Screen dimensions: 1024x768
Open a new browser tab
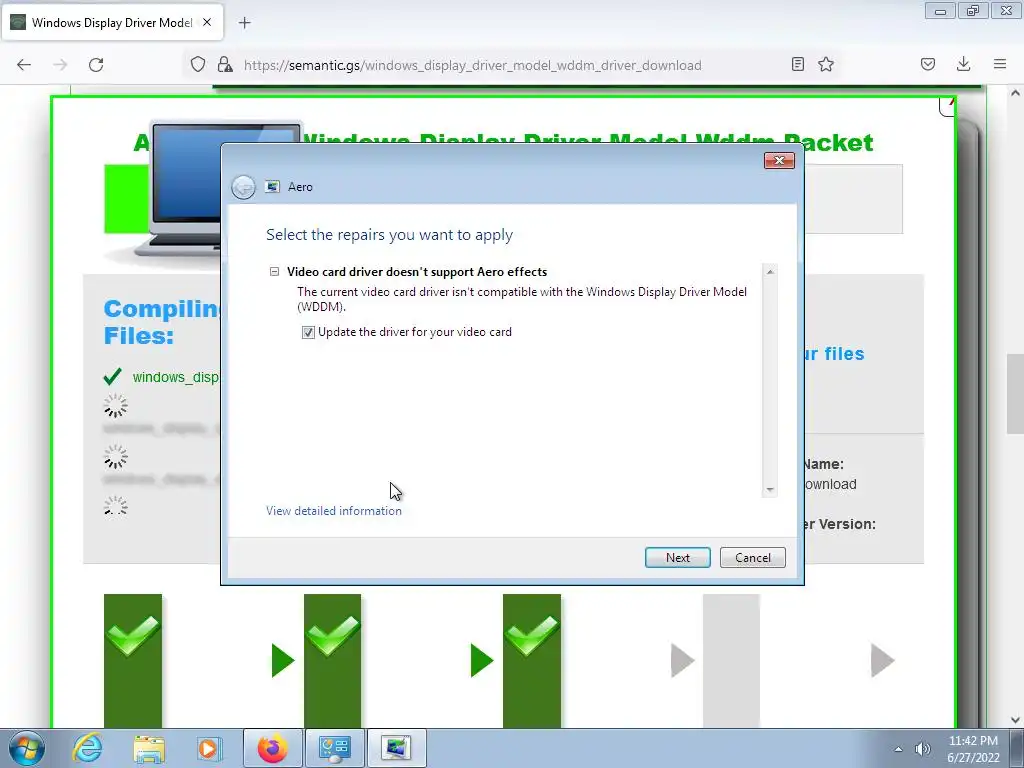click(244, 23)
